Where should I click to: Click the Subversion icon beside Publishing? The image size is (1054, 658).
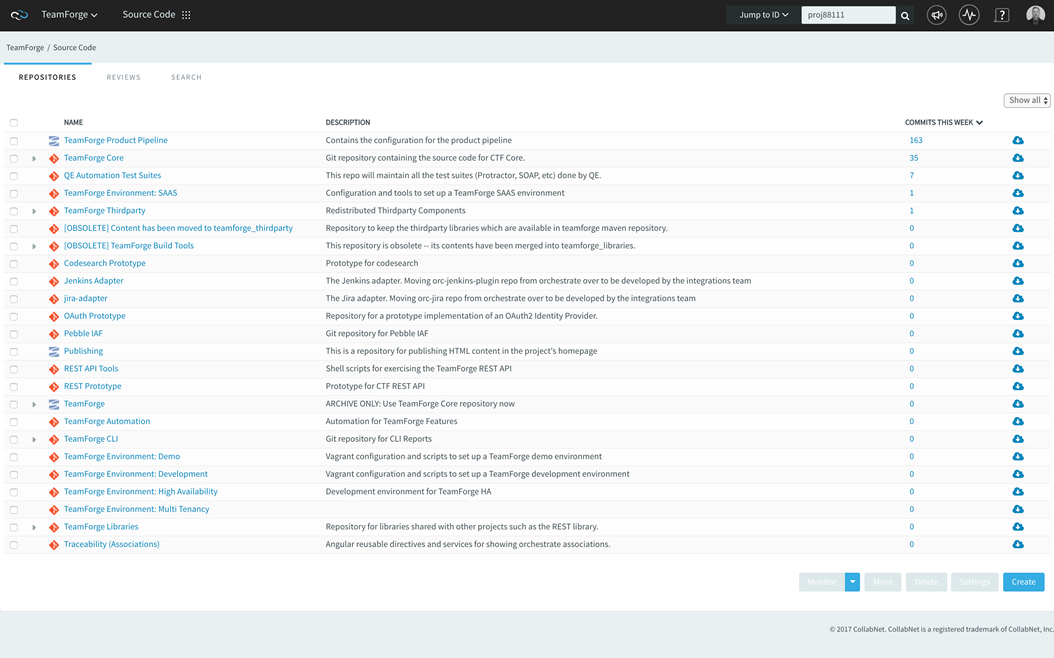(54, 352)
